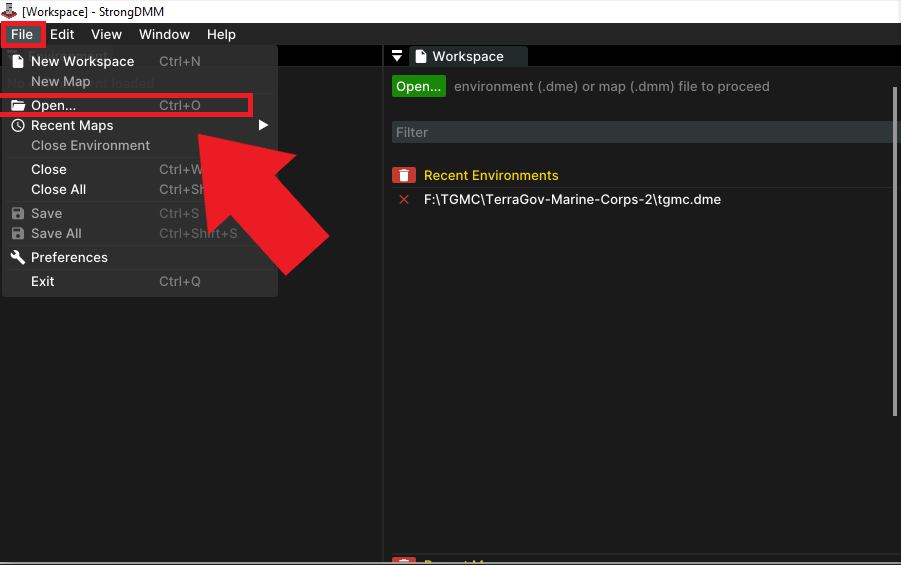Open the Edit menu
The width and height of the screenshot is (901, 565).
coord(62,34)
